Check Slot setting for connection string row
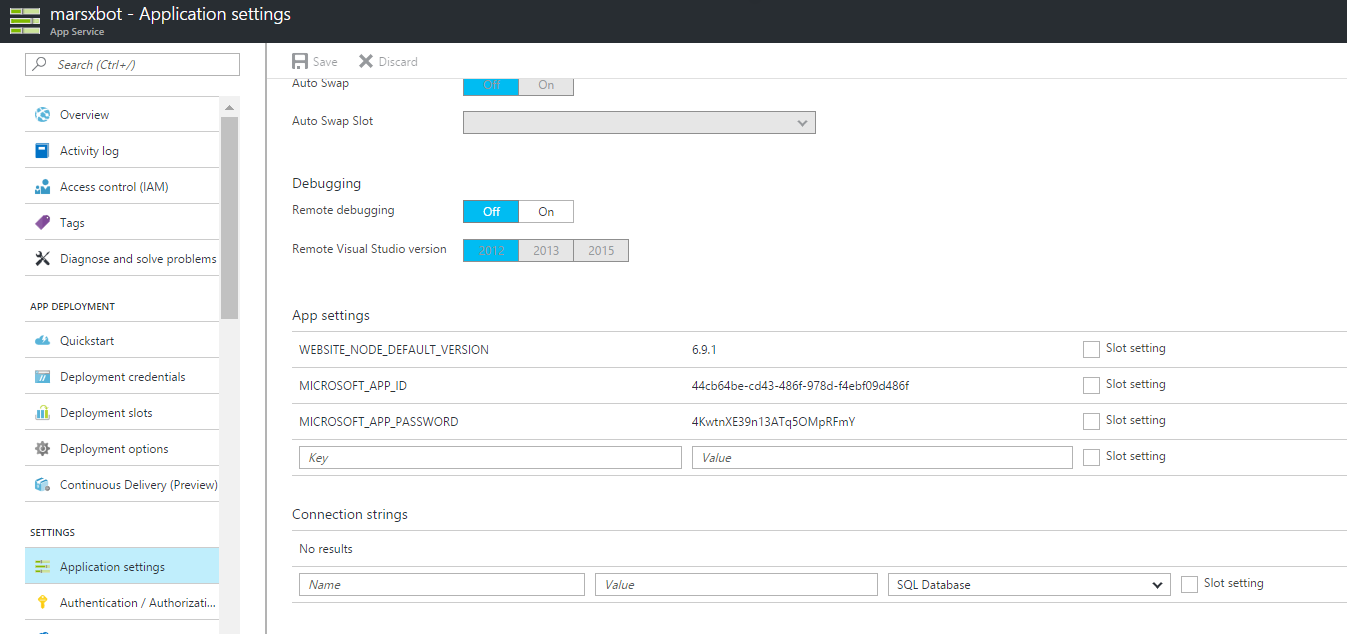 tap(1189, 584)
